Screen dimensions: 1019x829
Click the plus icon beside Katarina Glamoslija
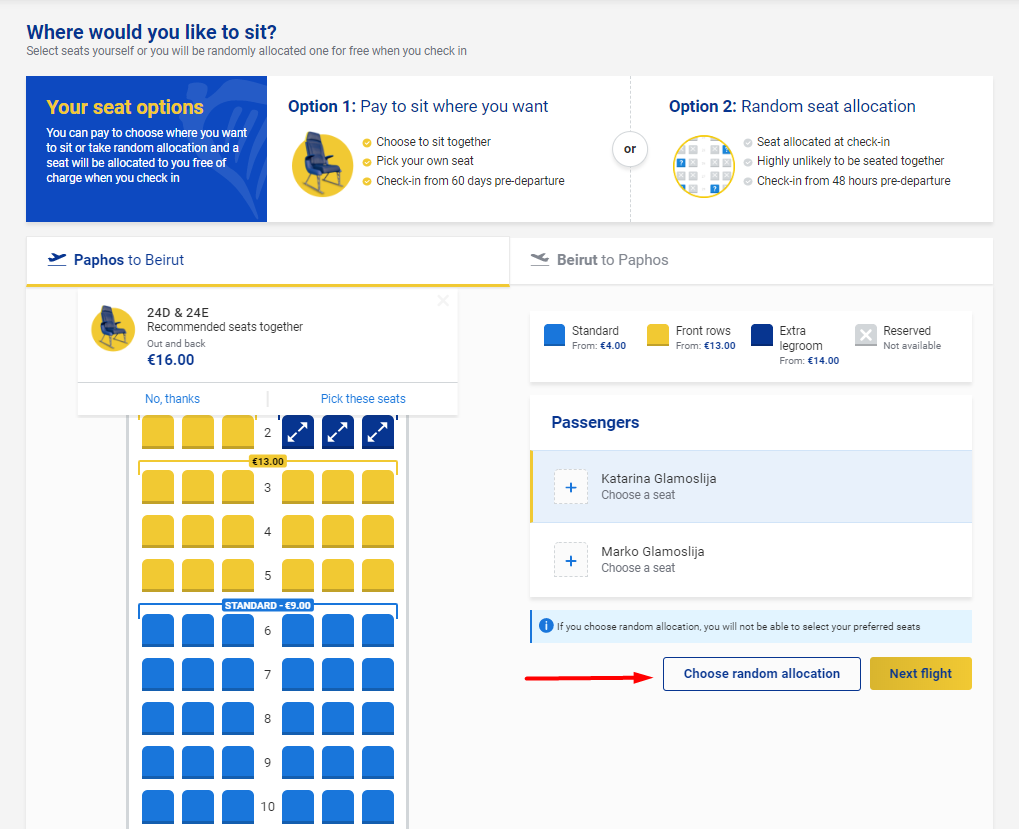point(571,487)
